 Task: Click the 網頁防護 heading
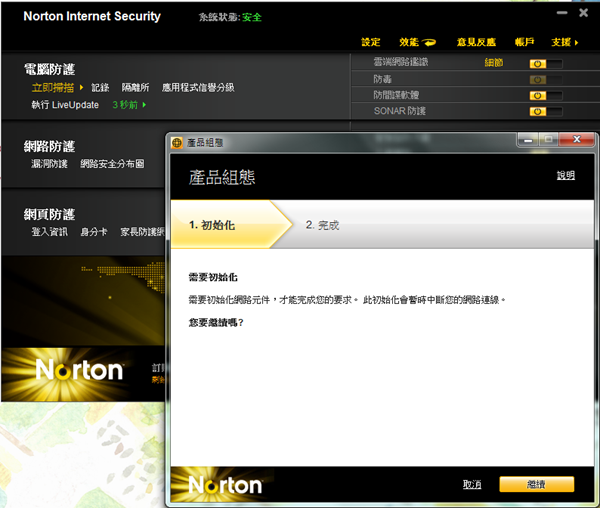click(49, 214)
